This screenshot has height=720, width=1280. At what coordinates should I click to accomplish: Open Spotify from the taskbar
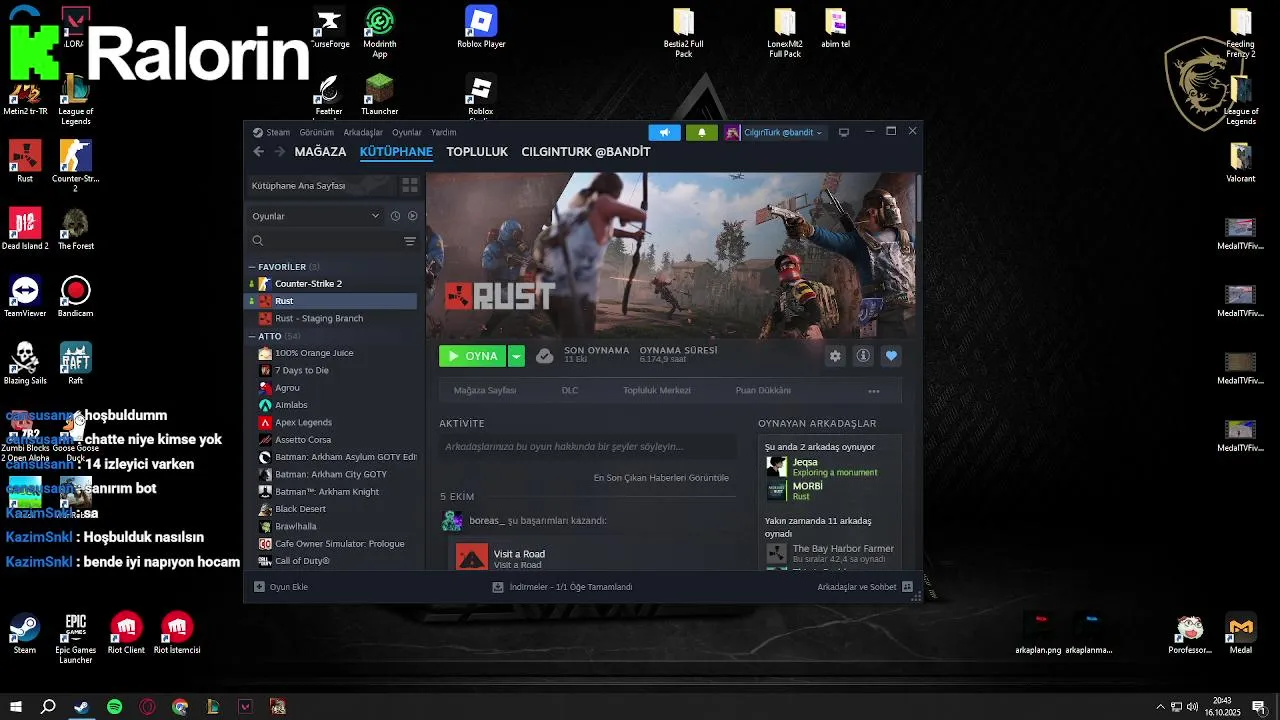click(x=114, y=707)
